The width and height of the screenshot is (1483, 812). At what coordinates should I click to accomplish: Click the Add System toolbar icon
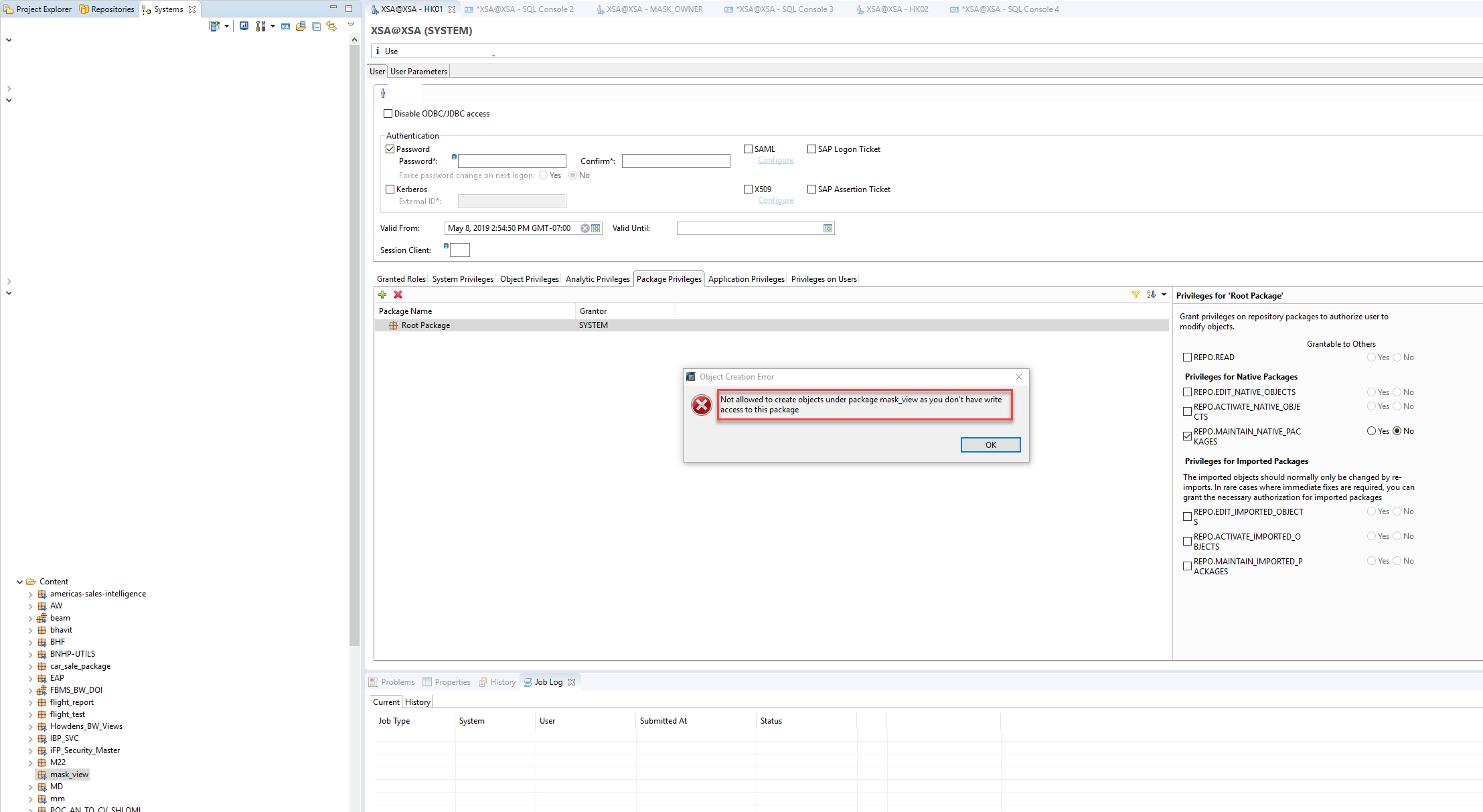(214, 26)
